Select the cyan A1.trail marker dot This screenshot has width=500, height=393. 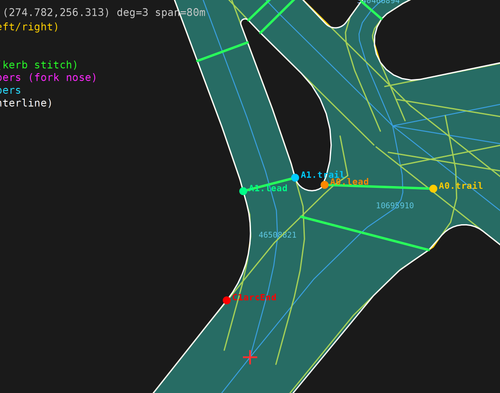click(295, 178)
